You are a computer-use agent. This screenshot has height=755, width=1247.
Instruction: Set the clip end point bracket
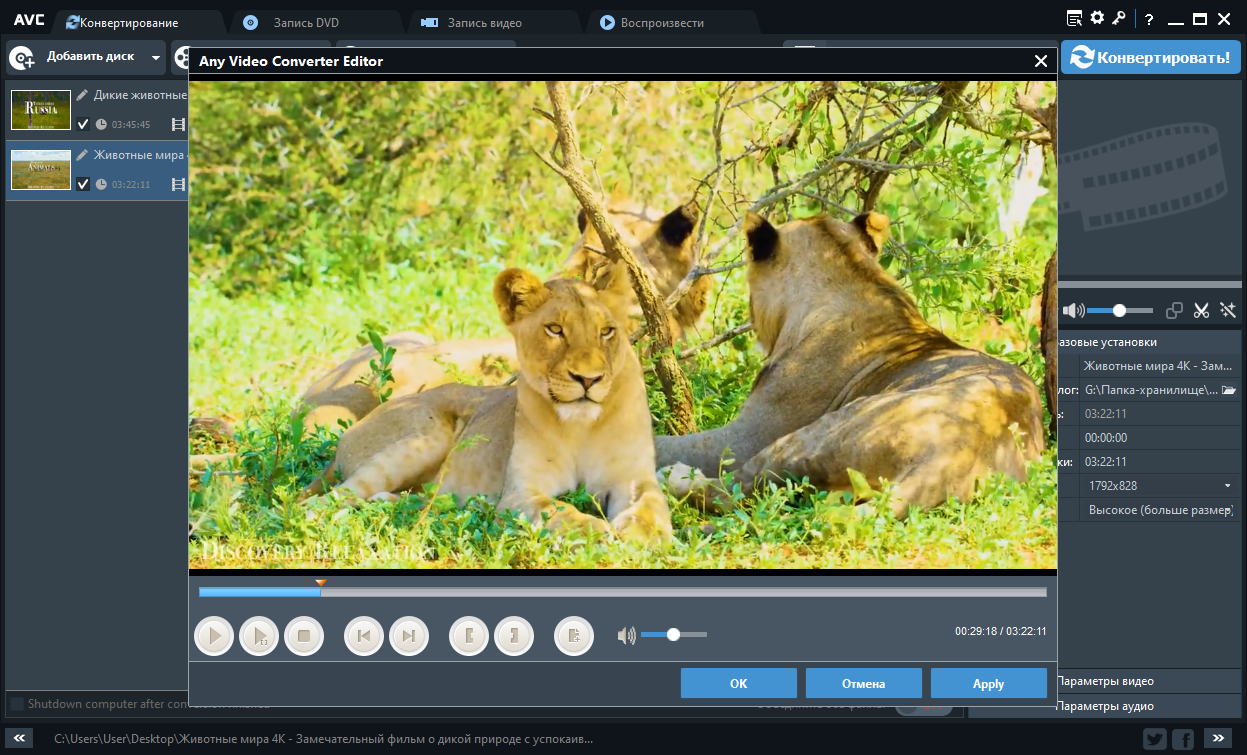coord(514,635)
